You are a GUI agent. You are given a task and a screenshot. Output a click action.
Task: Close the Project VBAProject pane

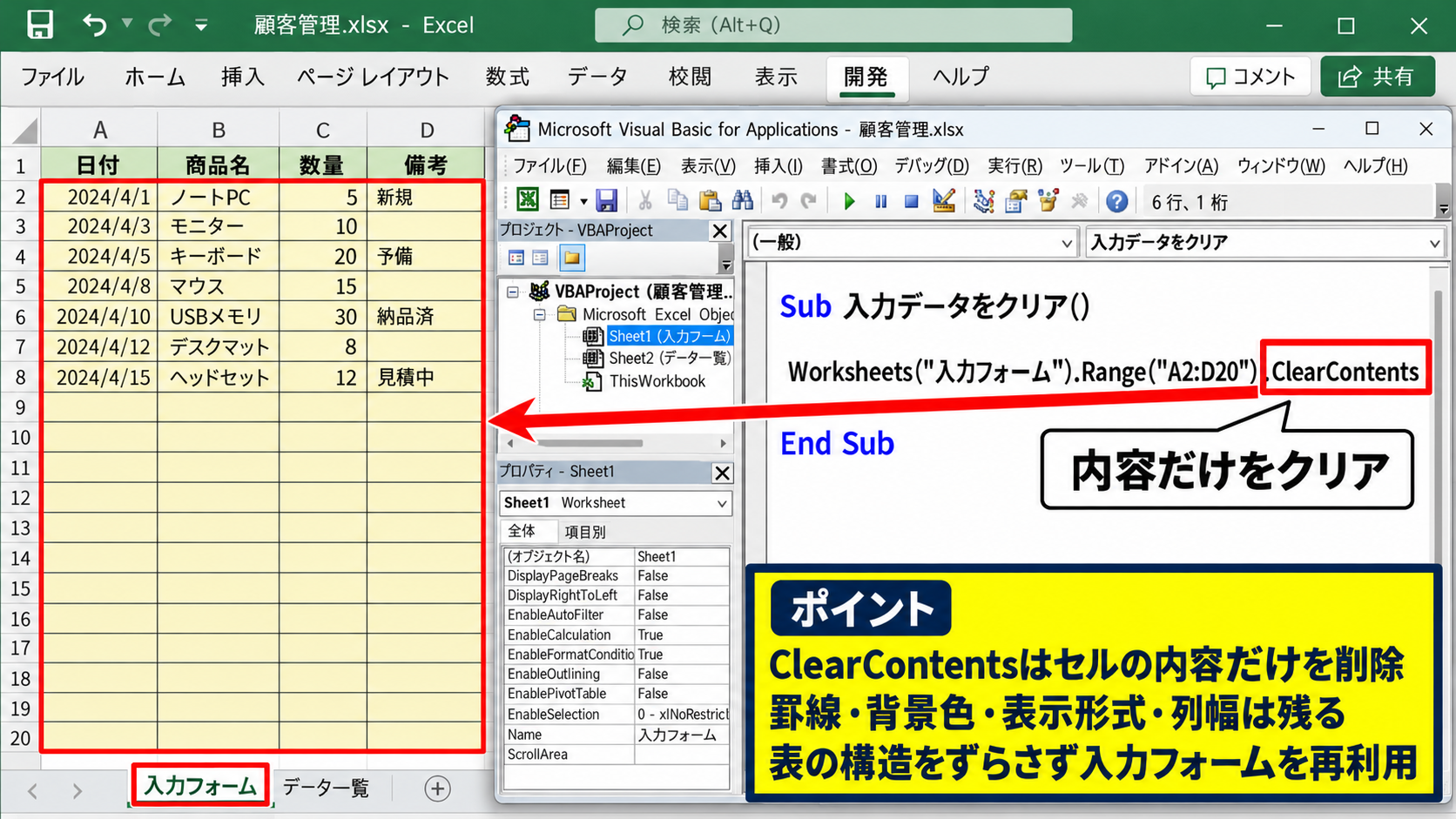click(720, 231)
